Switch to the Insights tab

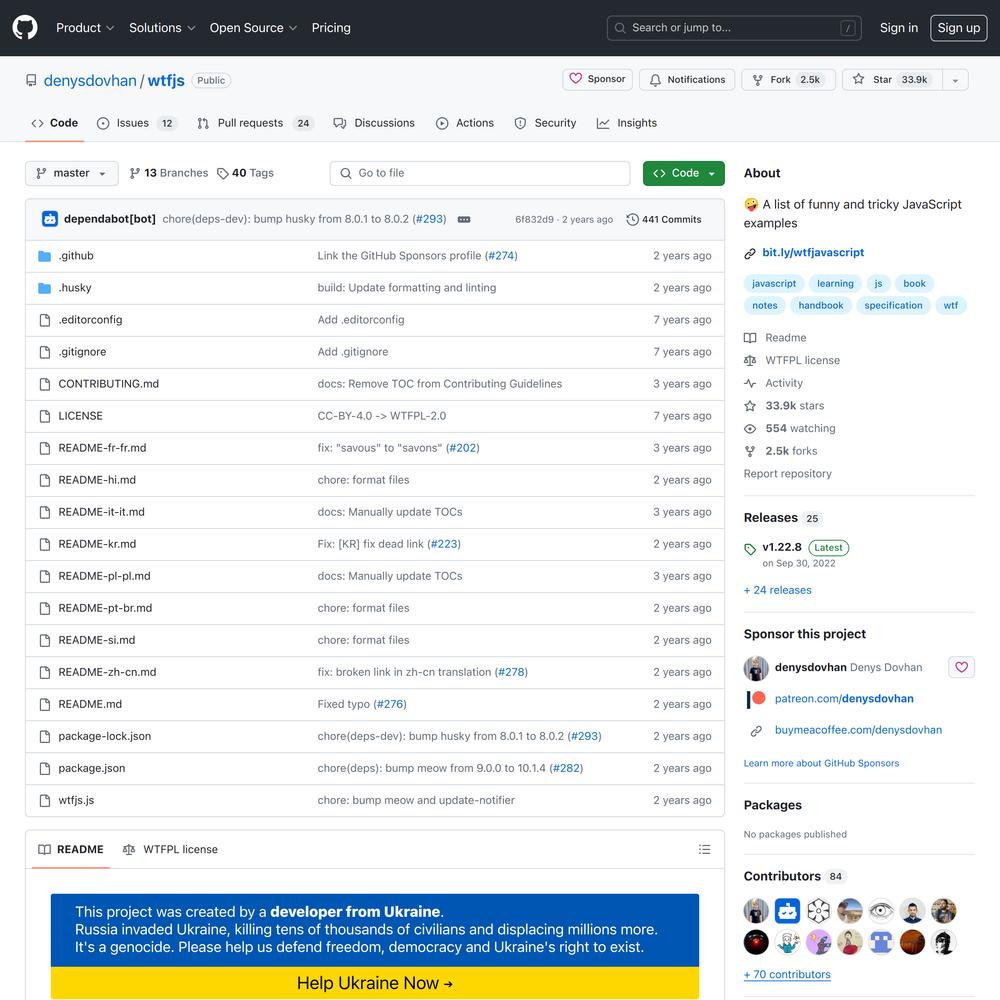coord(626,123)
